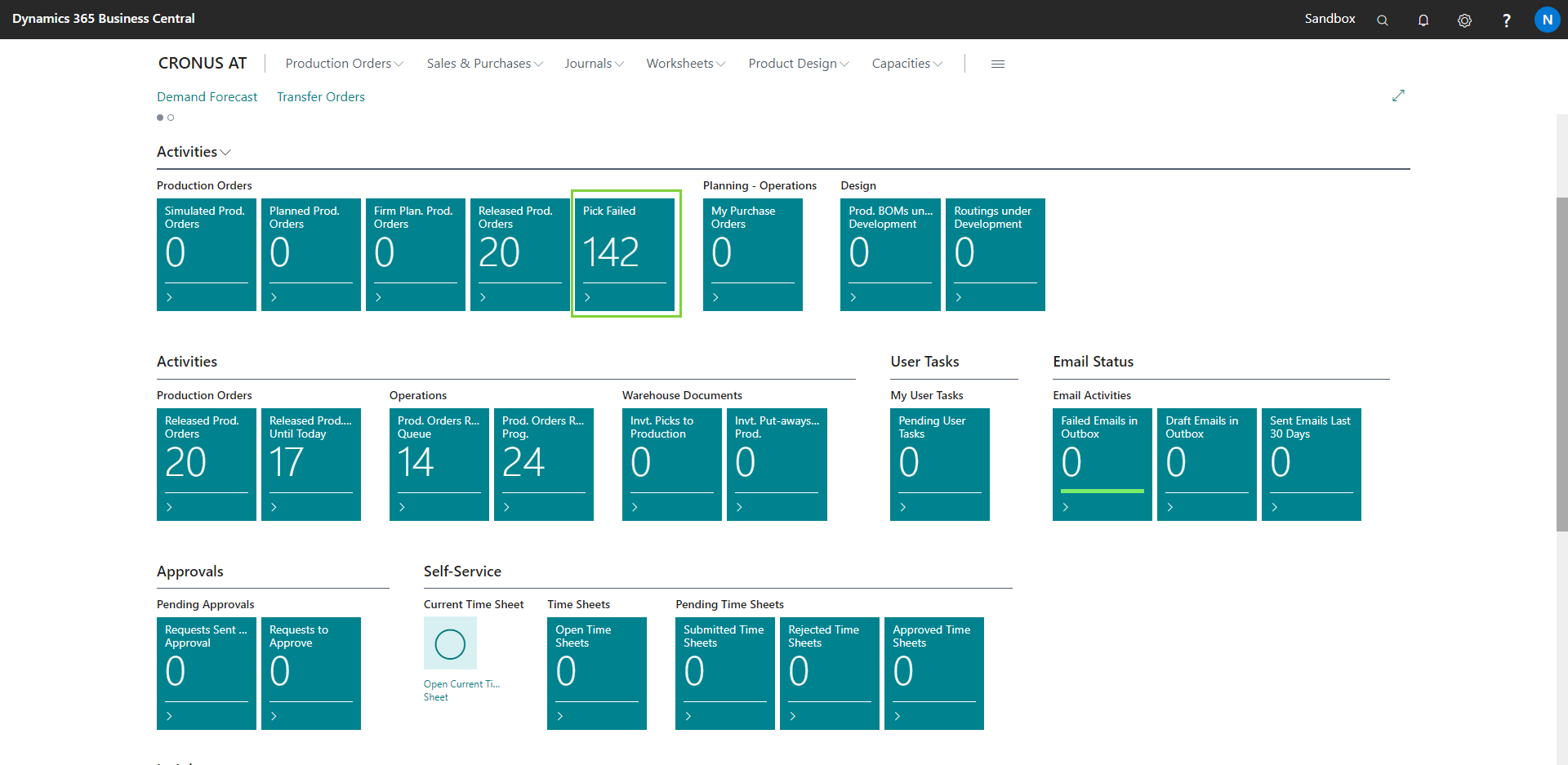The height and width of the screenshot is (765, 1568).
Task: Open Pending User Tasks tile
Action: pyautogui.click(x=940, y=465)
